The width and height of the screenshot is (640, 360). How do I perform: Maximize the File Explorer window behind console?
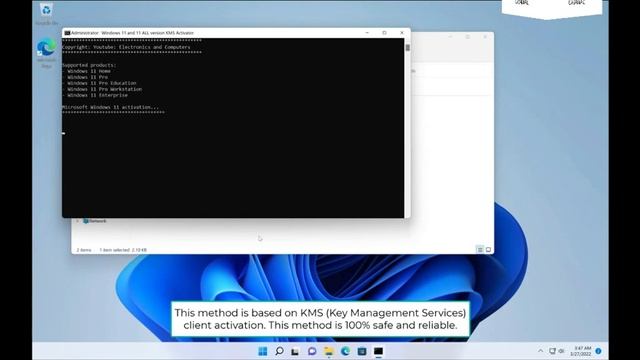click(x=468, y=37)
